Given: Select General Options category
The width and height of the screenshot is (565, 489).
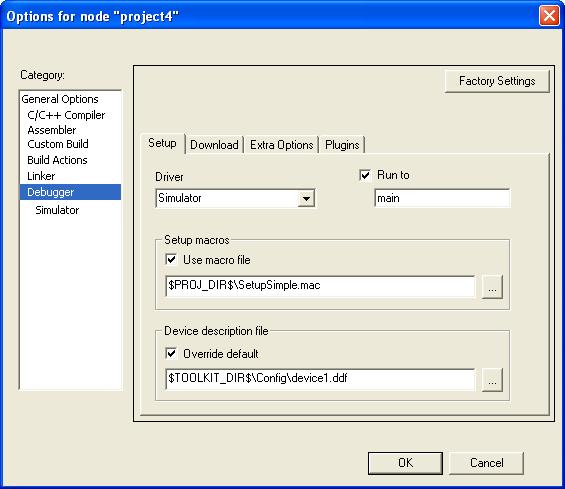Looking at the screenshot, I should pyautogui.click(x=60, y=99).
